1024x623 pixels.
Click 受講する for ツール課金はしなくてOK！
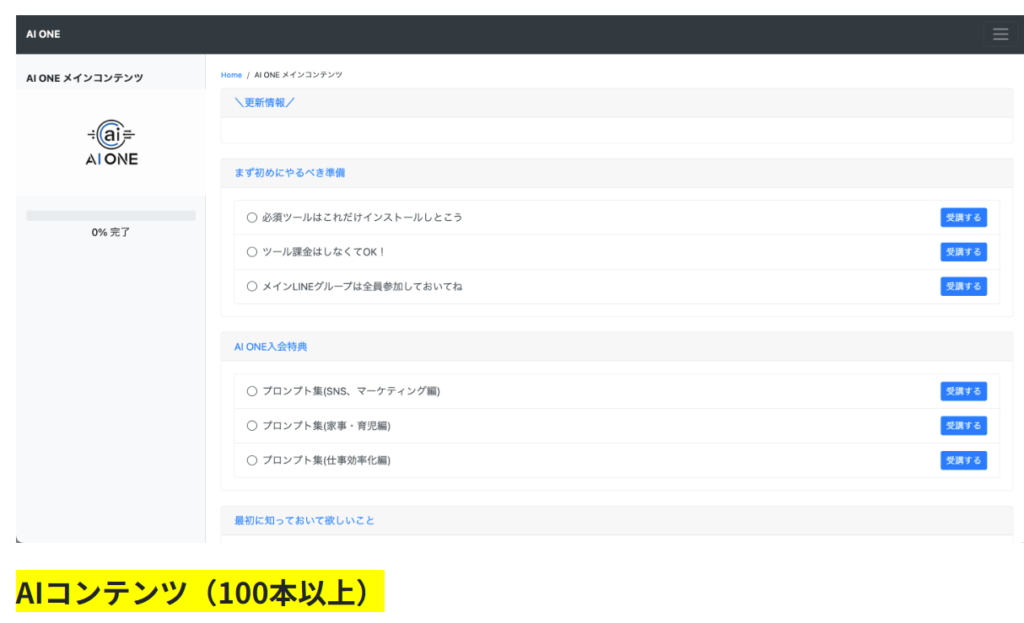pyautogui.click(x=963, y=252)
